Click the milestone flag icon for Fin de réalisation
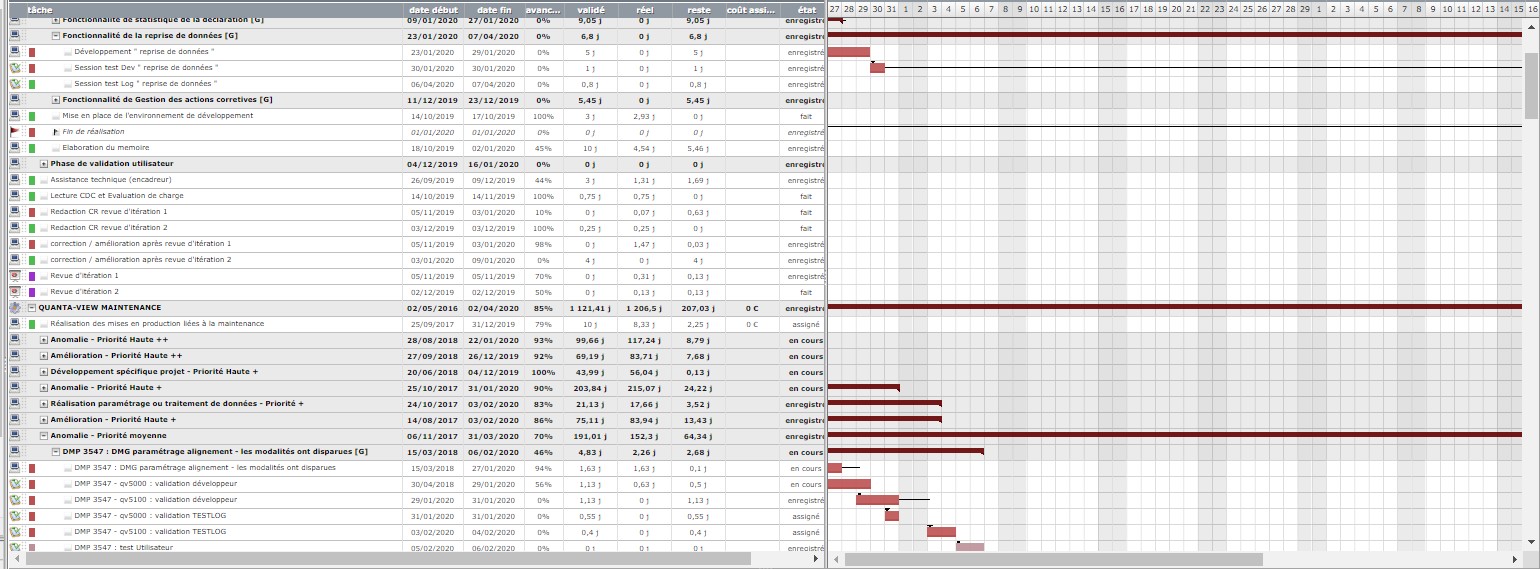Viewport: 1540px width, 569px height. pyautogui.click(x=15, y=132)
